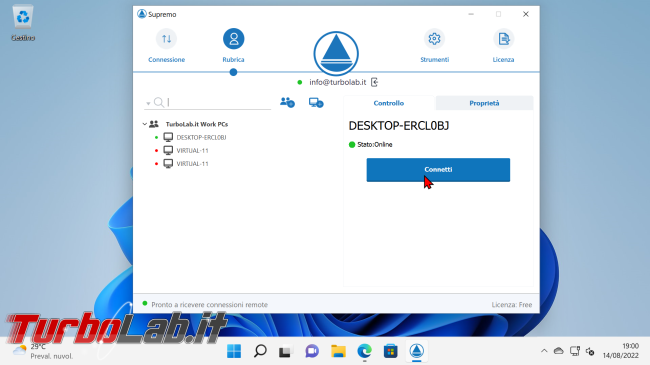
Task: Click the volume tray icon
Action: click(590, 351)
